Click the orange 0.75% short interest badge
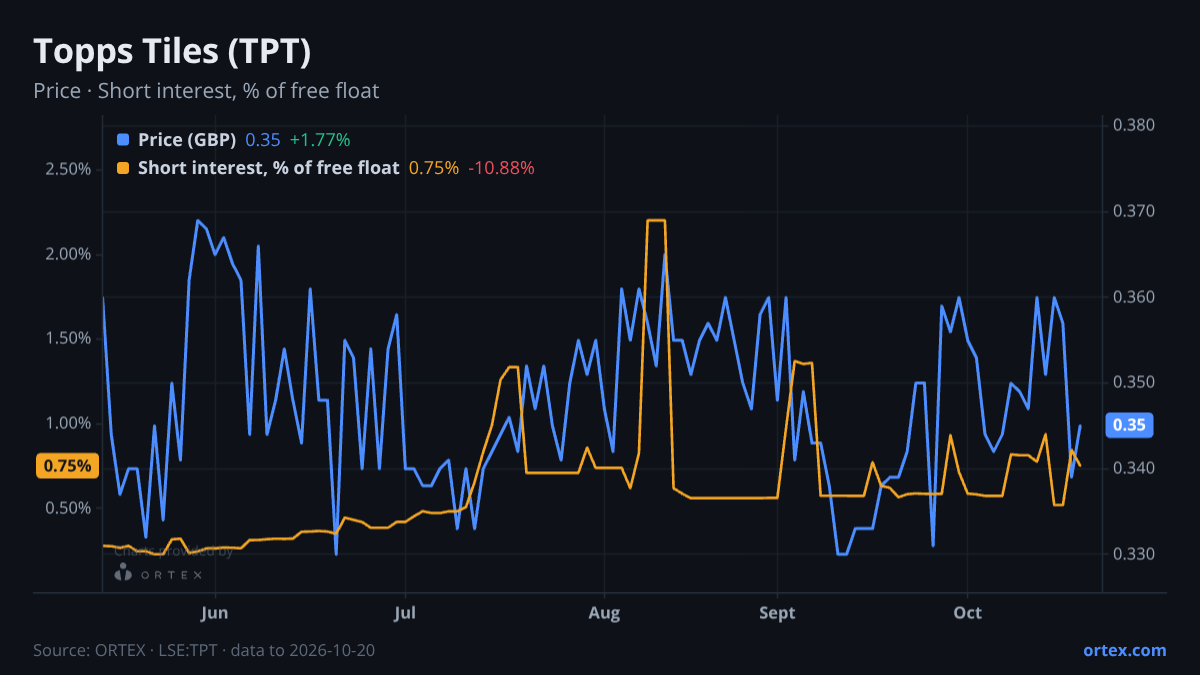1200x675 pixels. click(67, 466)
